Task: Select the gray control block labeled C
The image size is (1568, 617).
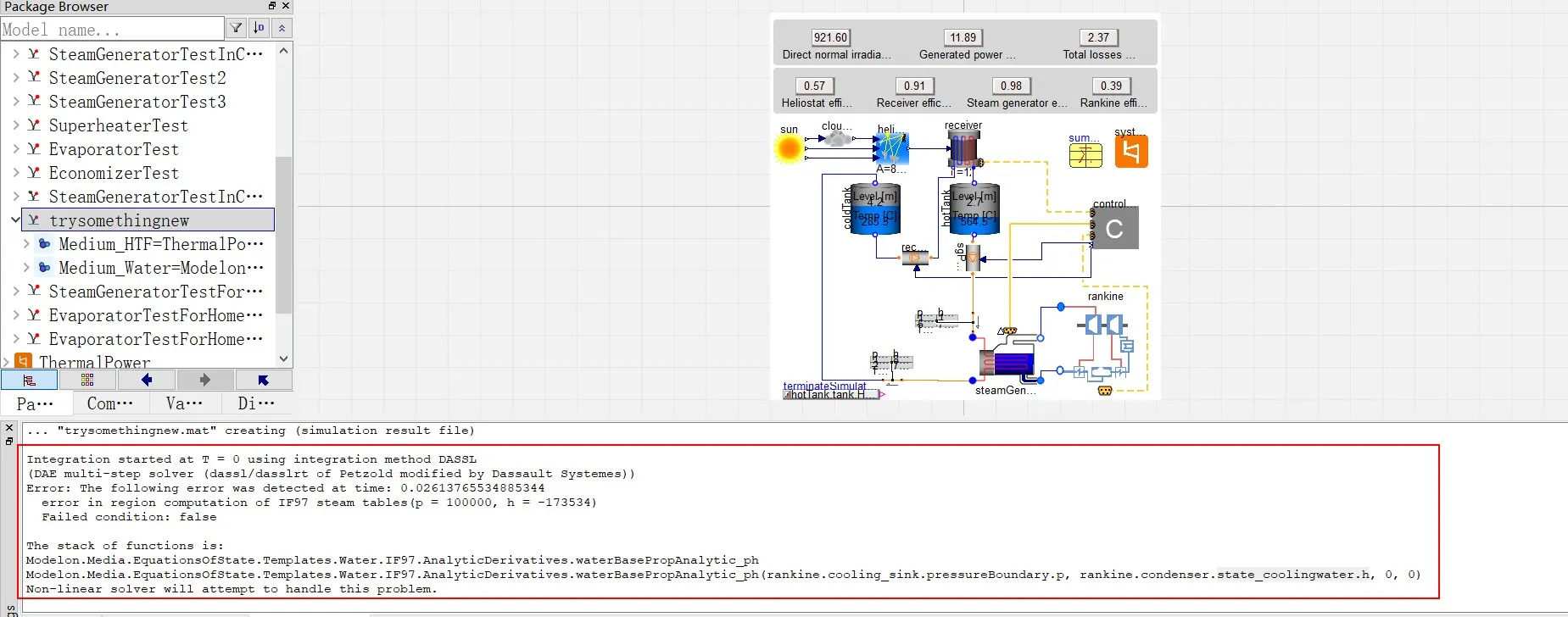Action: 1115,229
